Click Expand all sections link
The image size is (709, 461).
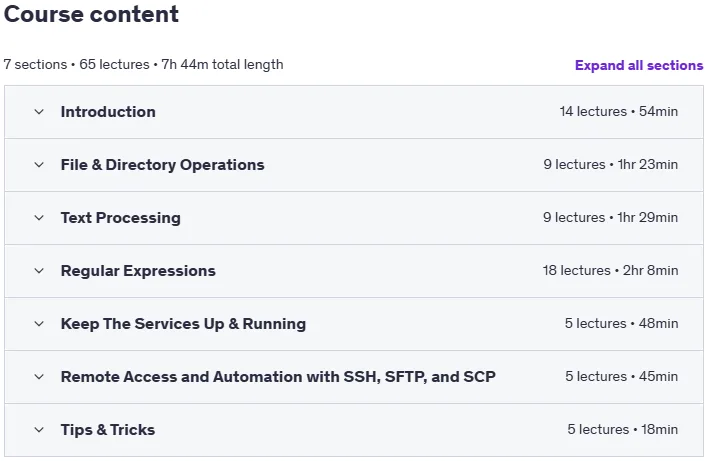click(639, 65)
